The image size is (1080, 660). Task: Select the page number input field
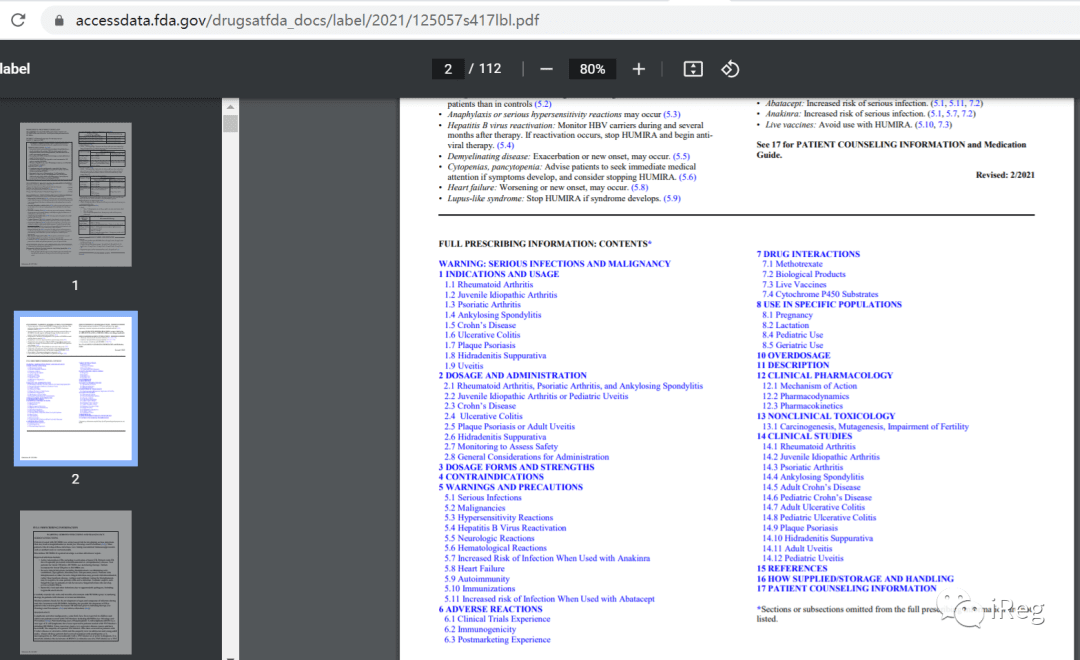tap(448, 69)
